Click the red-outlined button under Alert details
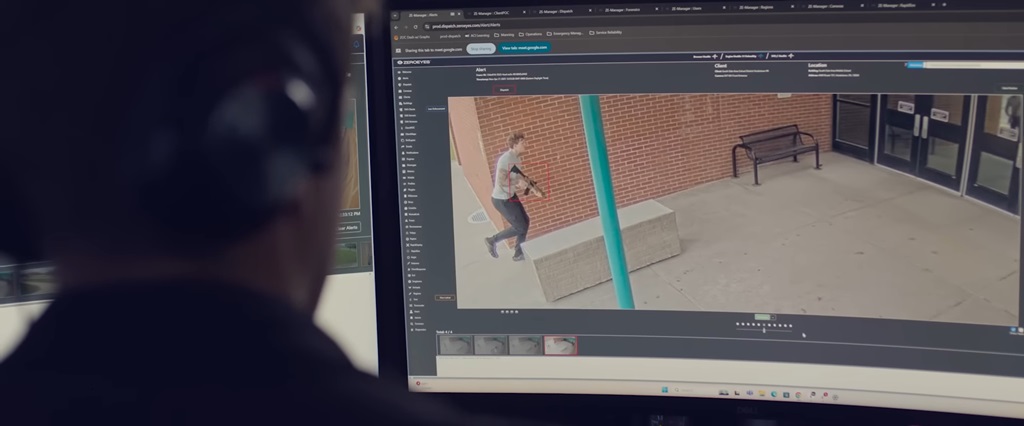 click(504, 89)
